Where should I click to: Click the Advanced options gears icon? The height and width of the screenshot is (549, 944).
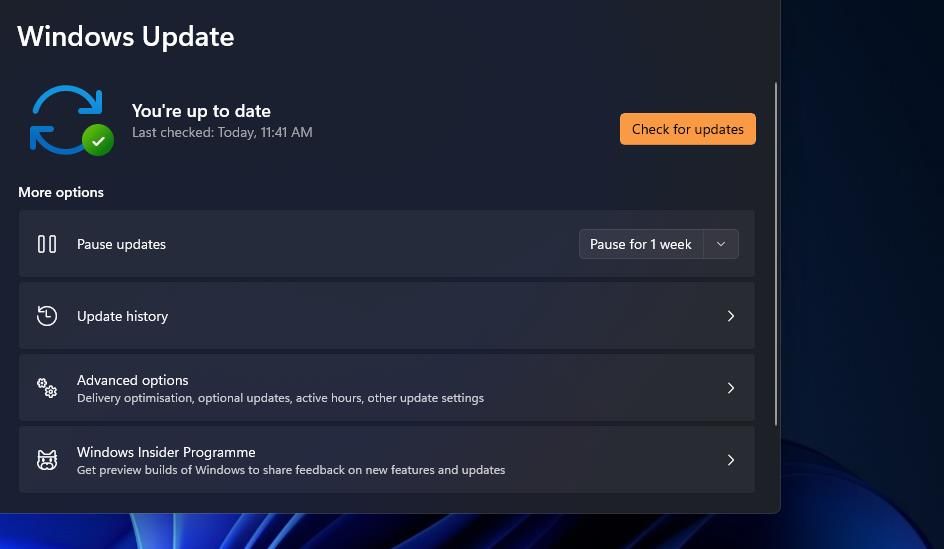(x=47, y=388)
